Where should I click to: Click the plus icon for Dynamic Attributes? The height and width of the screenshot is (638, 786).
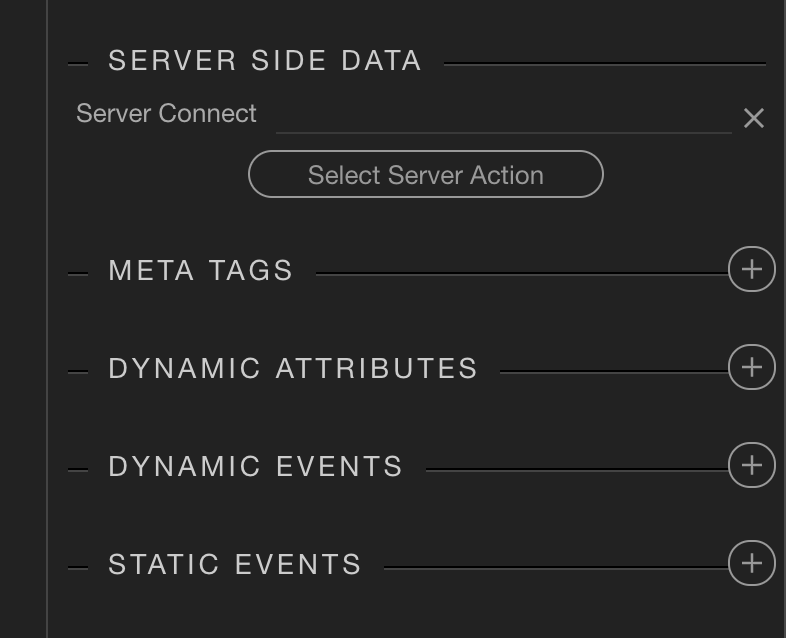click(x=751, y=368)
